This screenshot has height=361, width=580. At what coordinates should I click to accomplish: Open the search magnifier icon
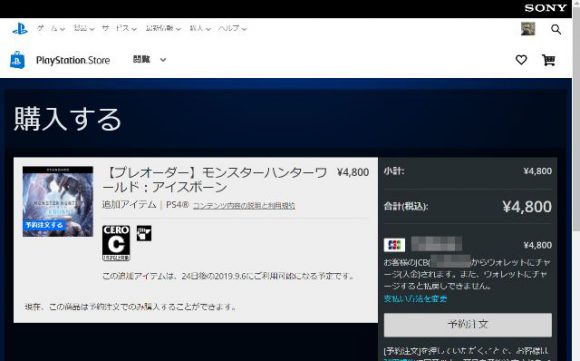pos(556,29)
